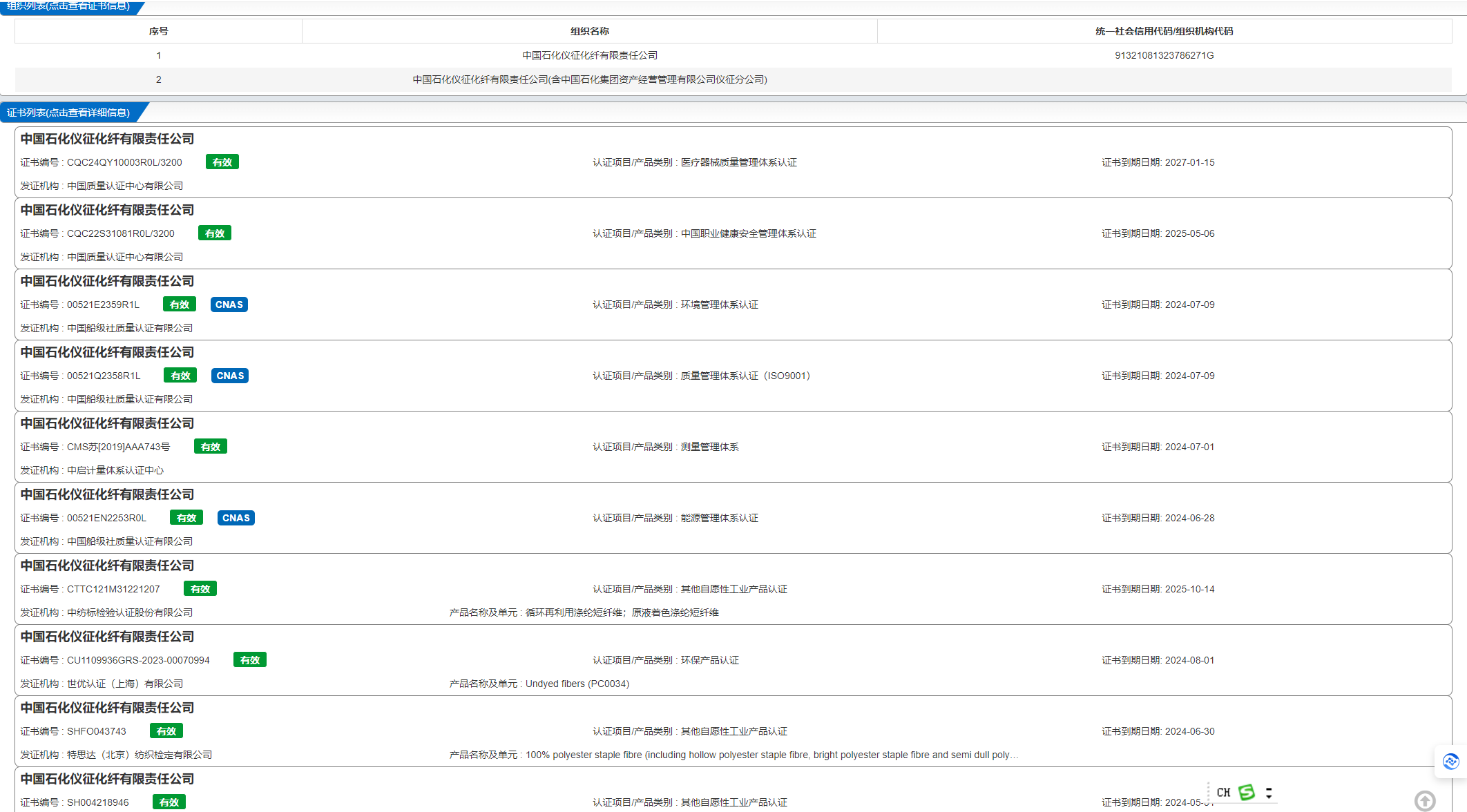1467x812 pixels.
Task: Click 环境管理体系认证 category text
Action: [719, 304]
